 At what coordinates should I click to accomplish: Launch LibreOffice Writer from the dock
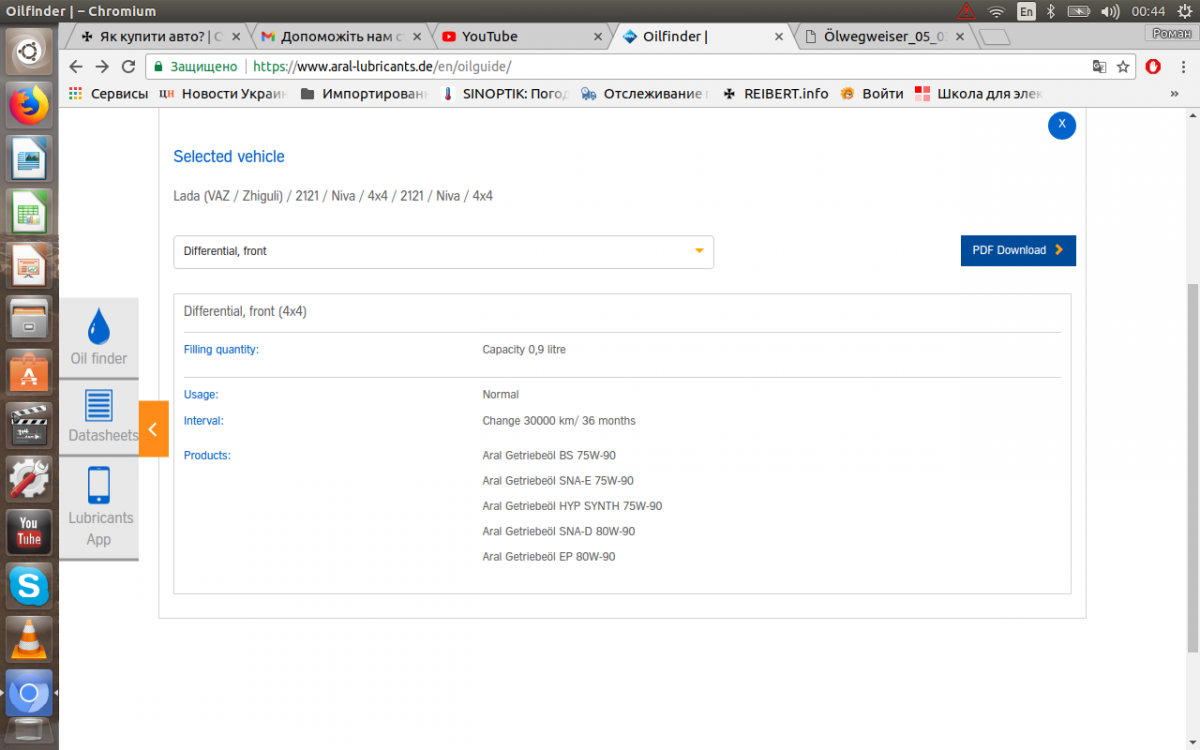pyautogui.click(x=29, y=159)
